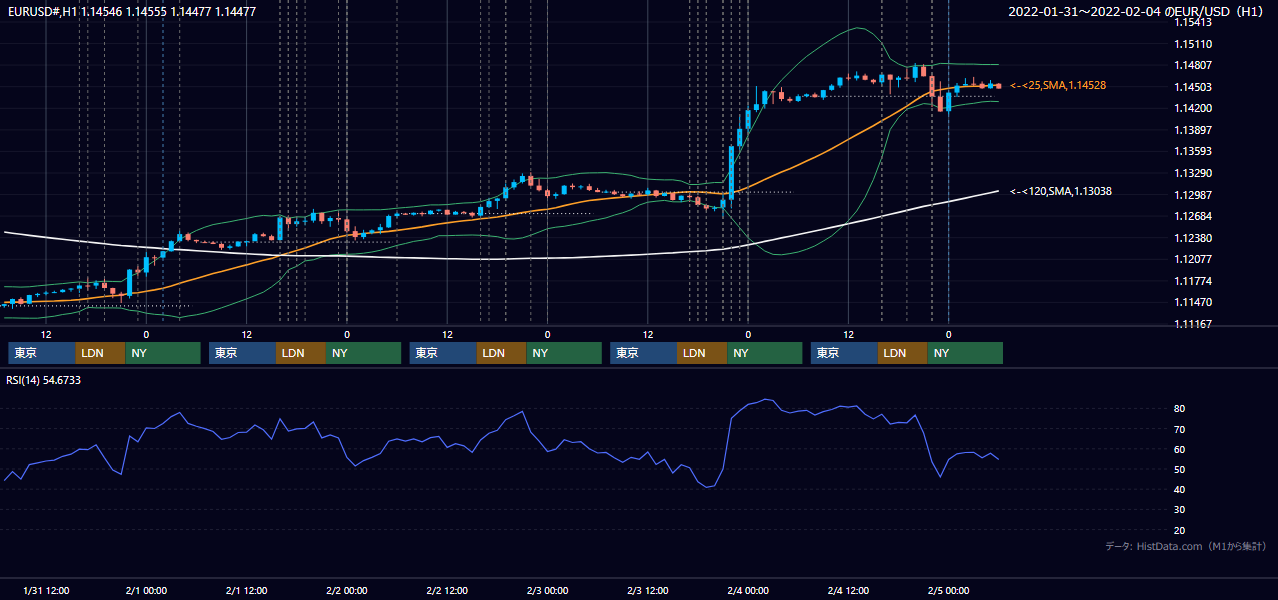Click the 1.13593 price axis label
The image size is (1278, 600).
(x=1193, y=151)
